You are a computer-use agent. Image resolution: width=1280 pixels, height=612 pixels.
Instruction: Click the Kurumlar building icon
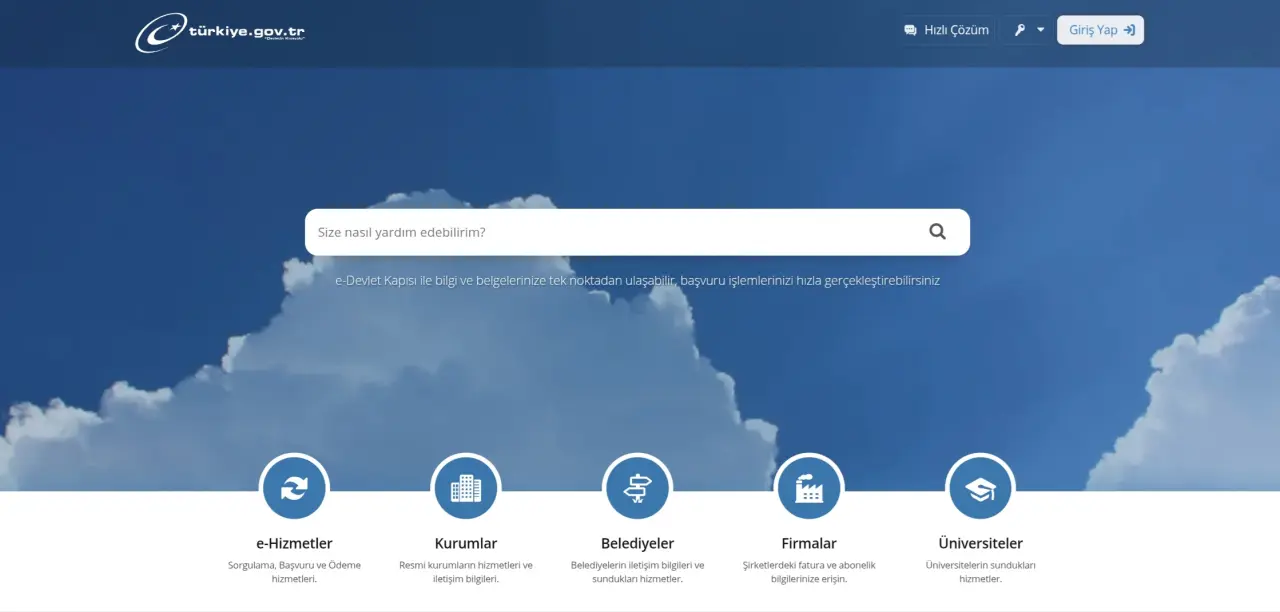466,488
